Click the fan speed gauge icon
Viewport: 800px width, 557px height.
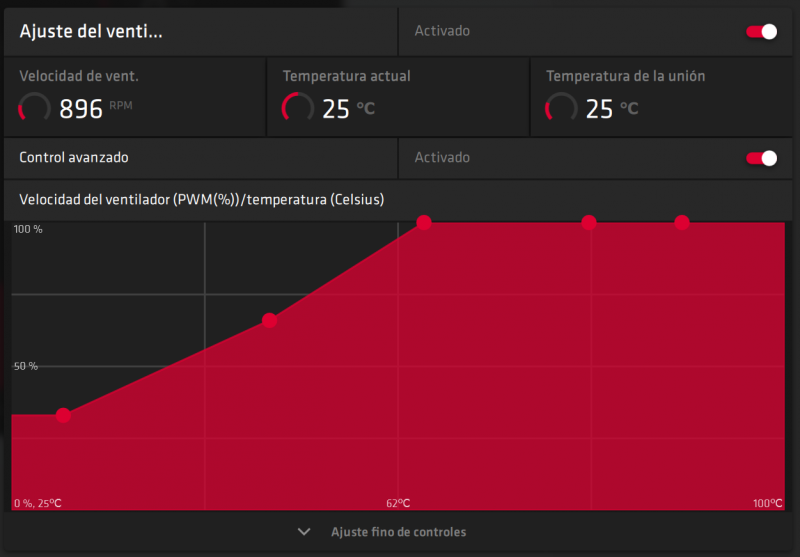click(x=35, y=108)
